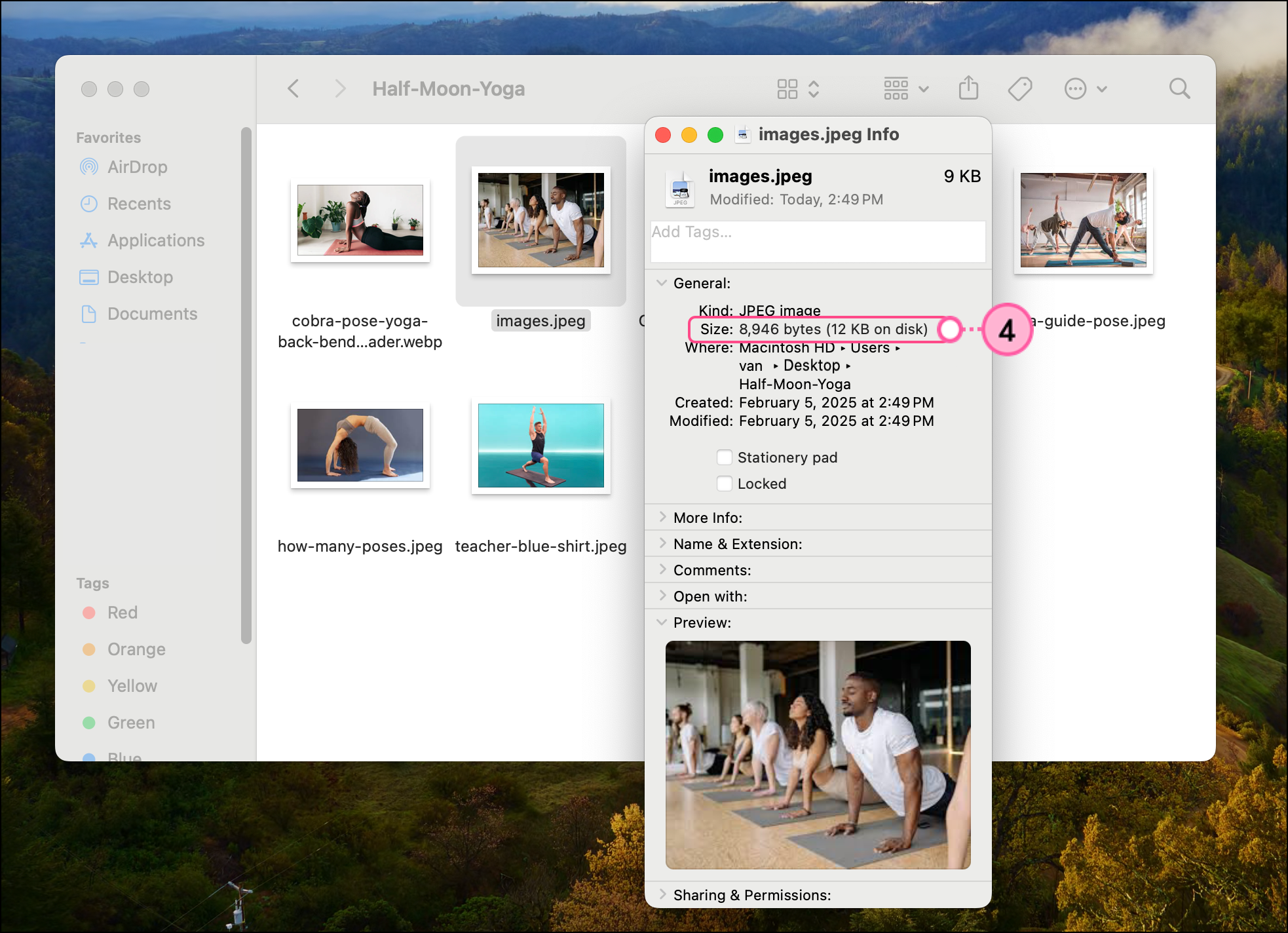This screenshot has width=1288, height=933.
Task: Select the images.jpeg thumbnail in Finder
Action: click(x=541, y=220)
